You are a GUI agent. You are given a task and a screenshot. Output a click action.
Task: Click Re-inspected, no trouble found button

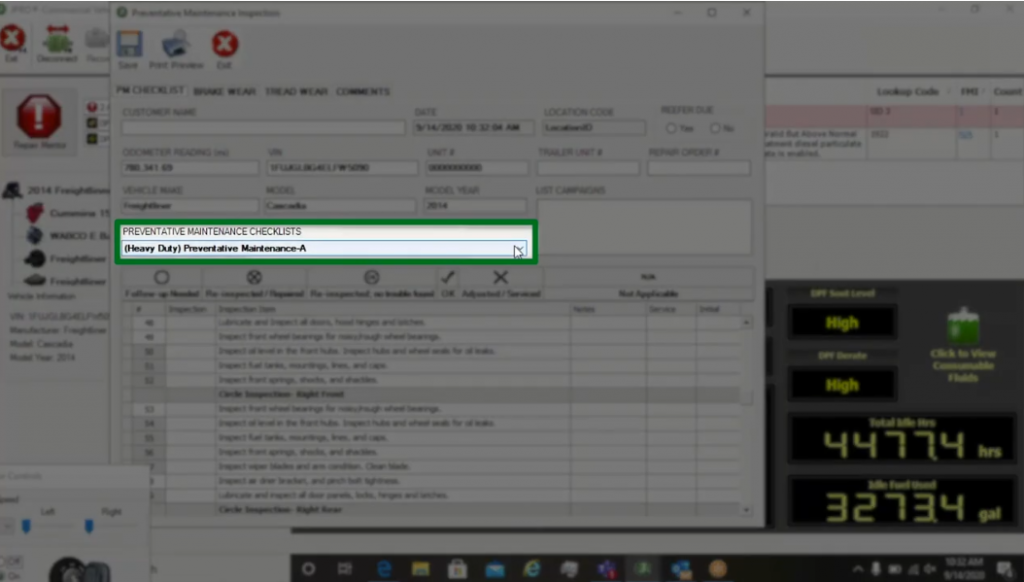pyautogui.click(x=370, y=278)
